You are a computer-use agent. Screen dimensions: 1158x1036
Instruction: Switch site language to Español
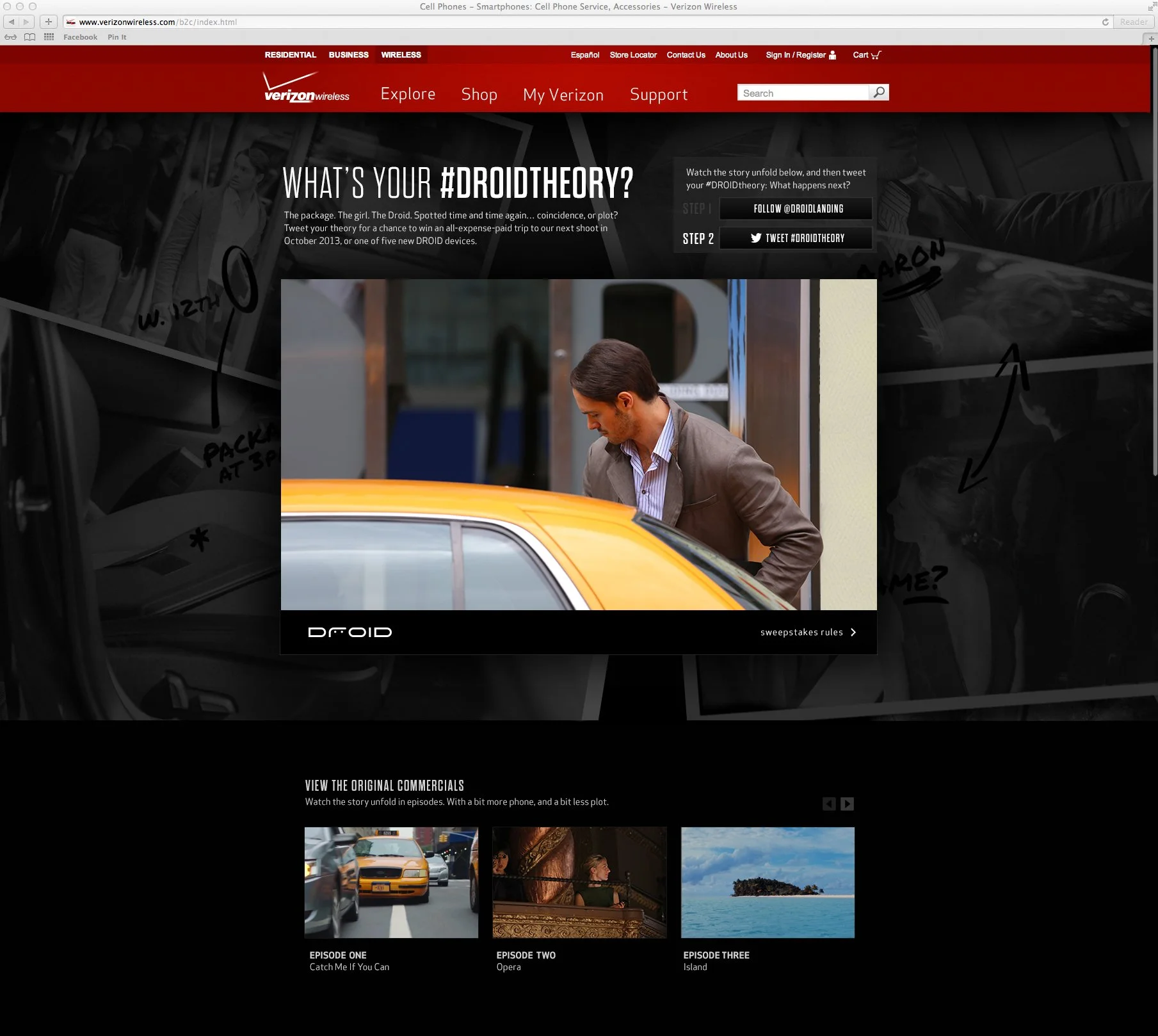pyautogui.click(x=585, y=55)
